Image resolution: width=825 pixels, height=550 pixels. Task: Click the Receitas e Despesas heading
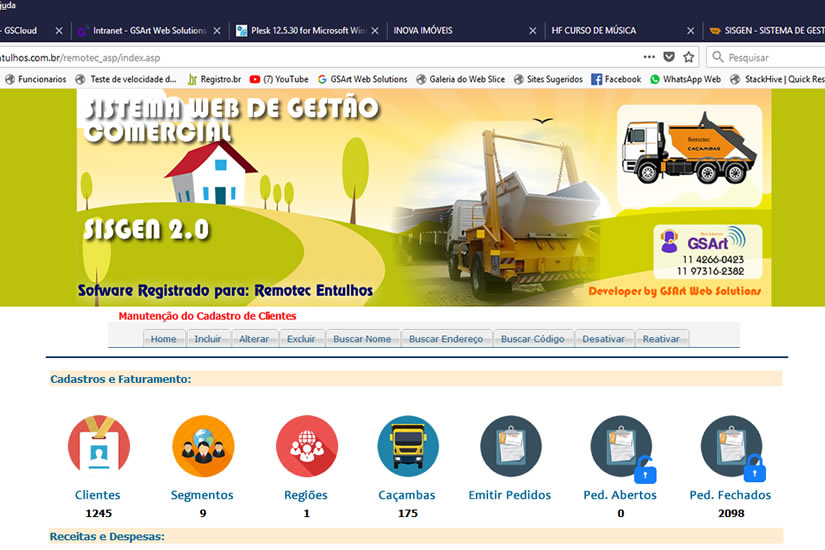click(107, 536)
